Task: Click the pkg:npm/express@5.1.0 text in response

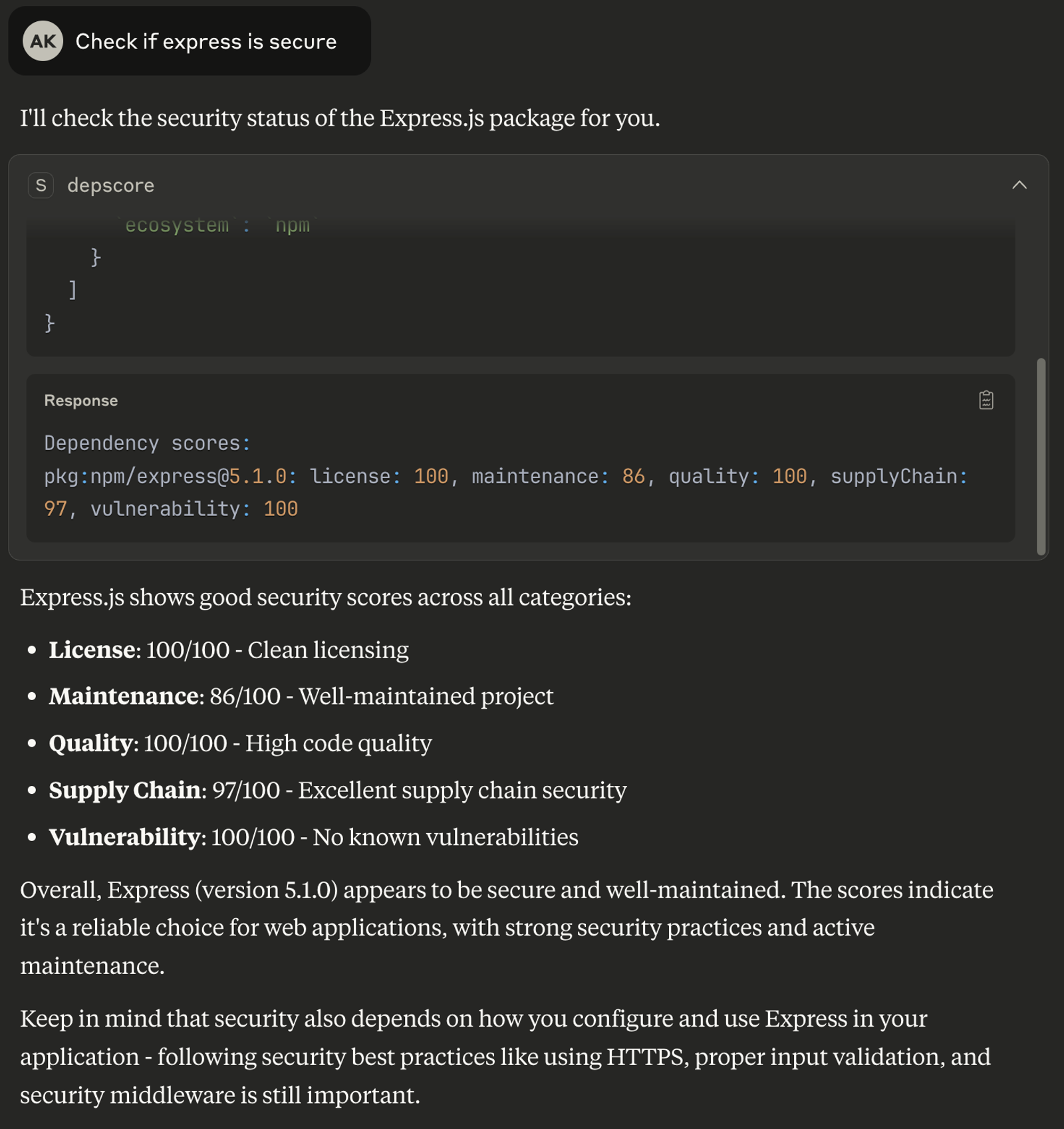Action: 165,476
